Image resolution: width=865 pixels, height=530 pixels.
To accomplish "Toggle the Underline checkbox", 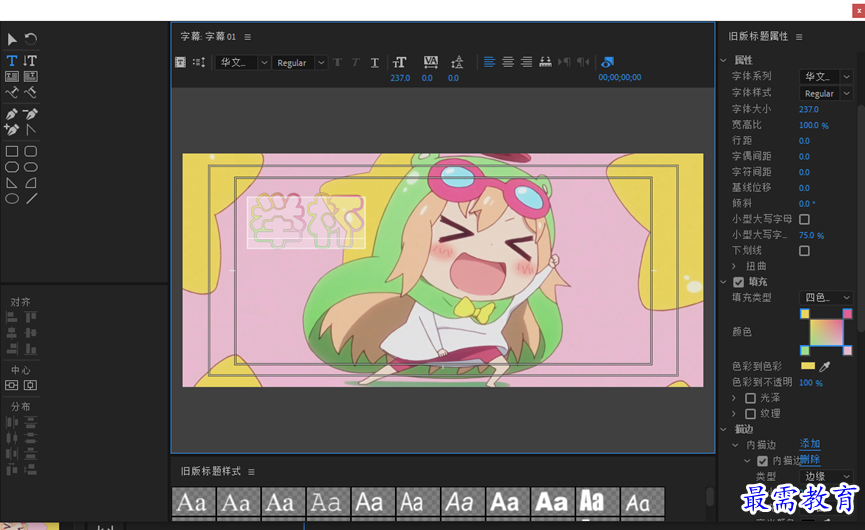I will (x=804, y=251).
